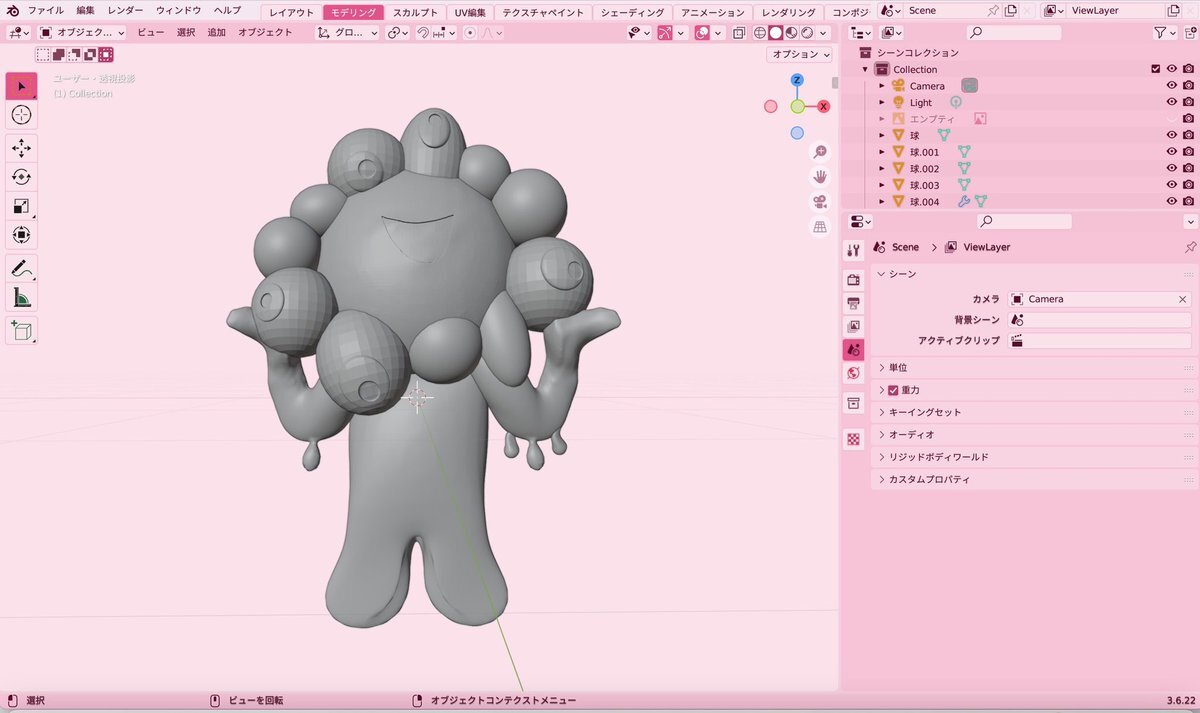Viewport: 1200px width, 713px height.
Task: Pin the Scene properties context
Action: coord(1190,247)
